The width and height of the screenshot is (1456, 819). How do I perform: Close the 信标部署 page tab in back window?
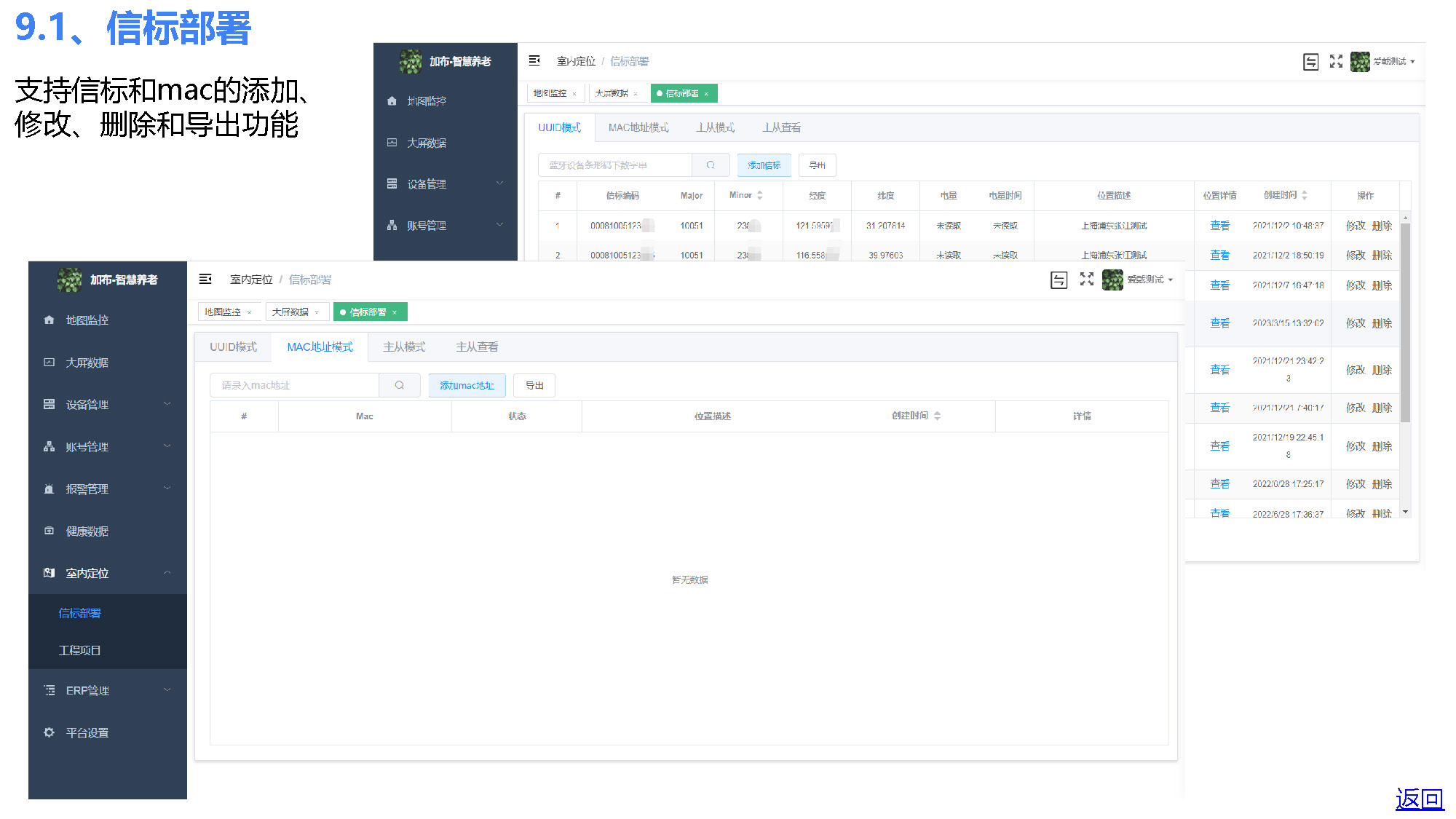point(706,94)
